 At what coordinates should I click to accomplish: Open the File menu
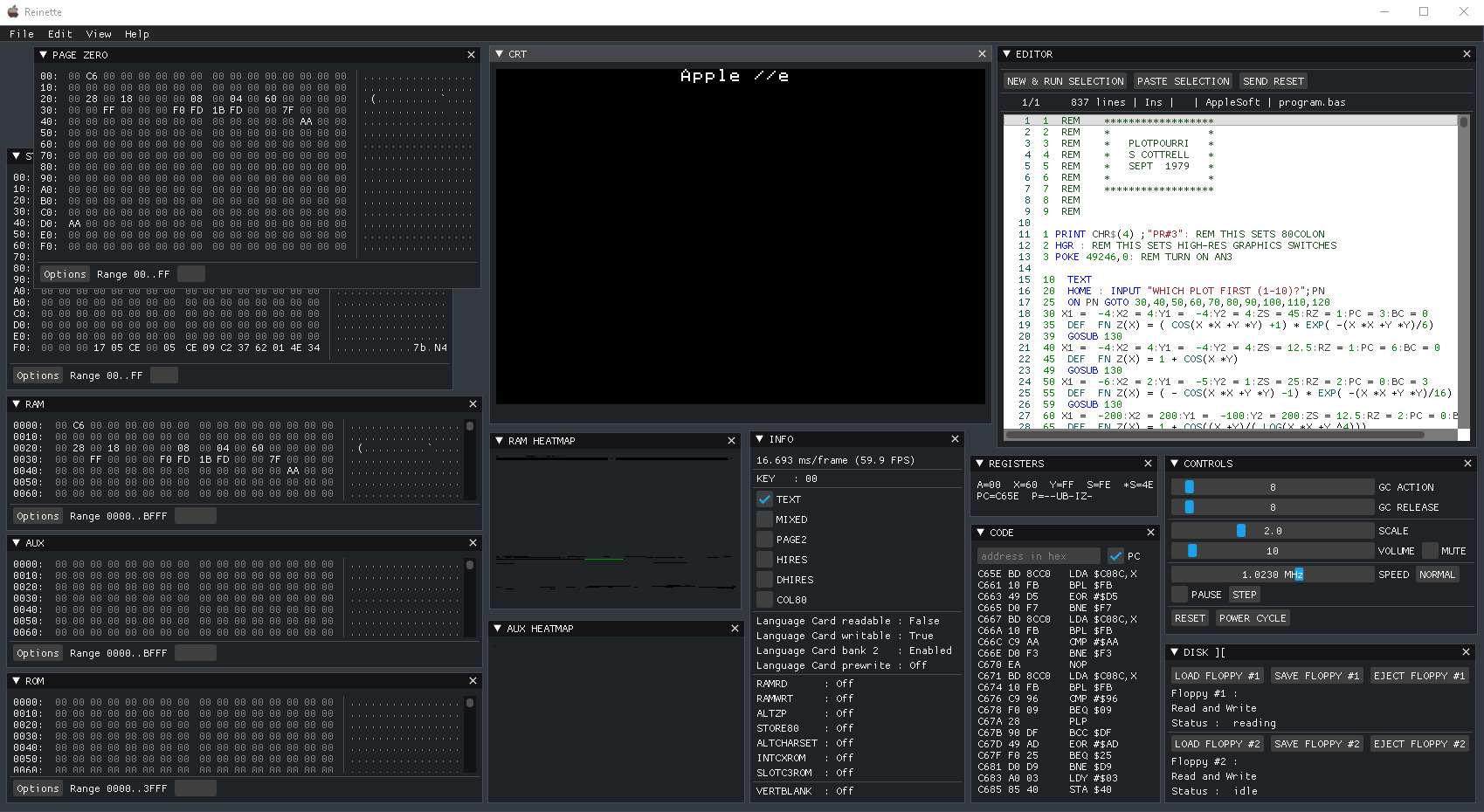(22, 34)
